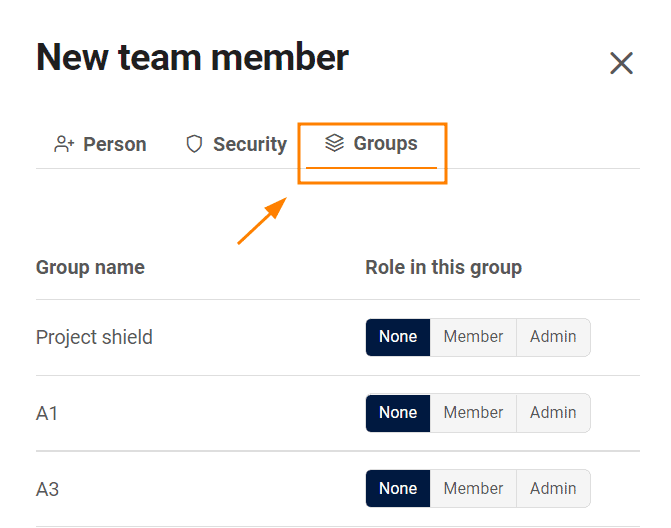Click the stacked layers icon beside Groups
The width and height of the screenshot is (671, 528).
tap(335, 144)
